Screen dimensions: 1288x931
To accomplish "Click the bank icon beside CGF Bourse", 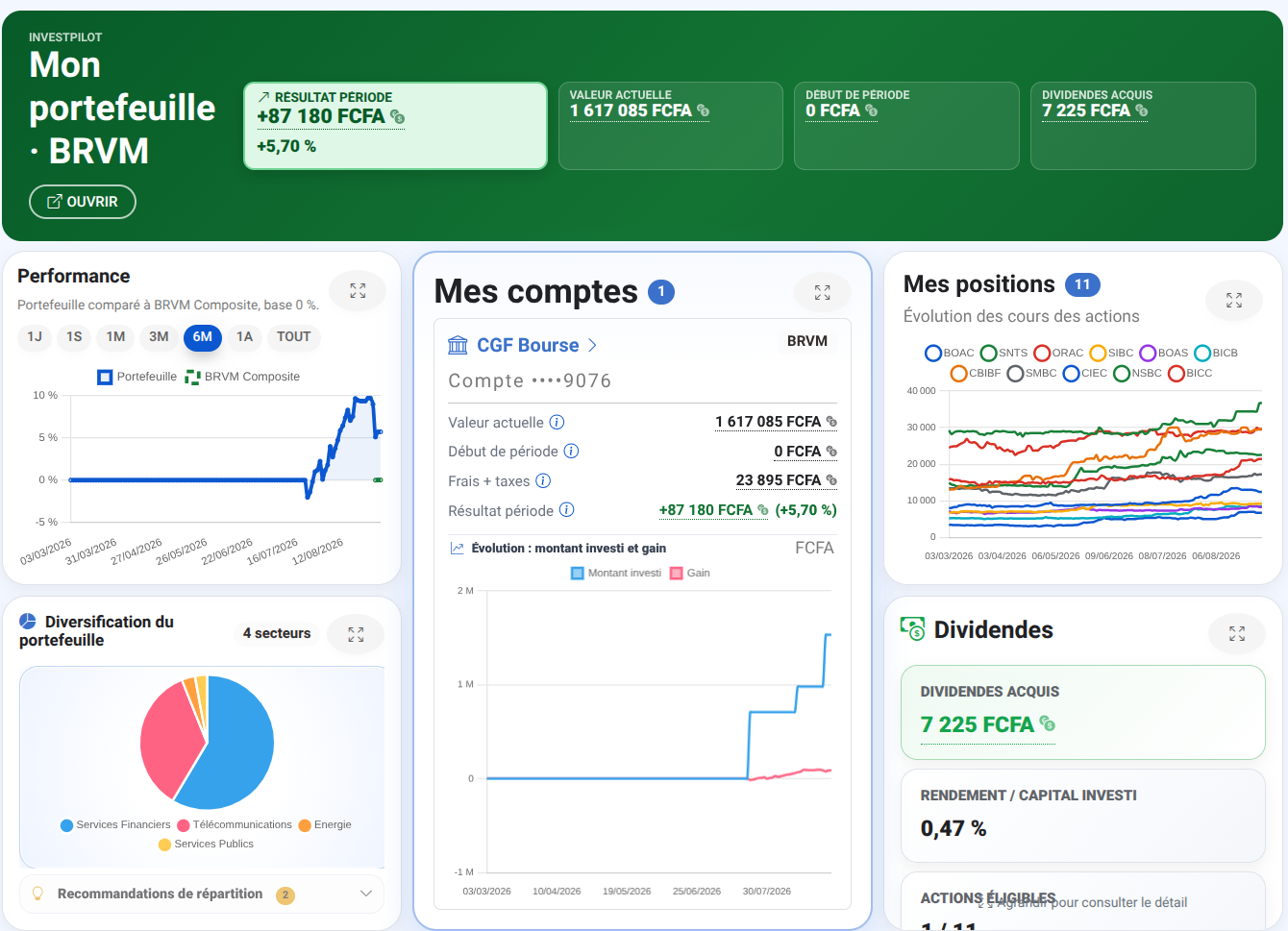I will coord(458,345).
